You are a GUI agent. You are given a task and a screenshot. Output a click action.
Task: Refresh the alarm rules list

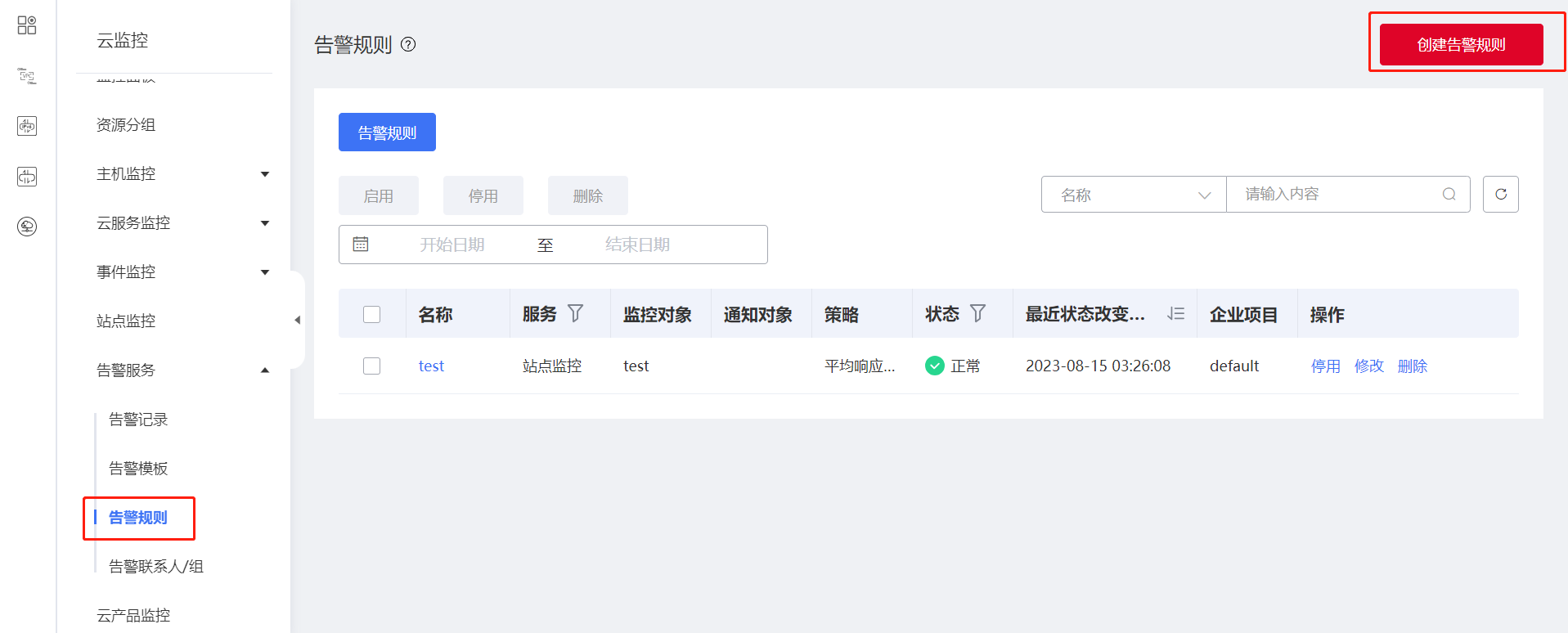click(1500, 195)
